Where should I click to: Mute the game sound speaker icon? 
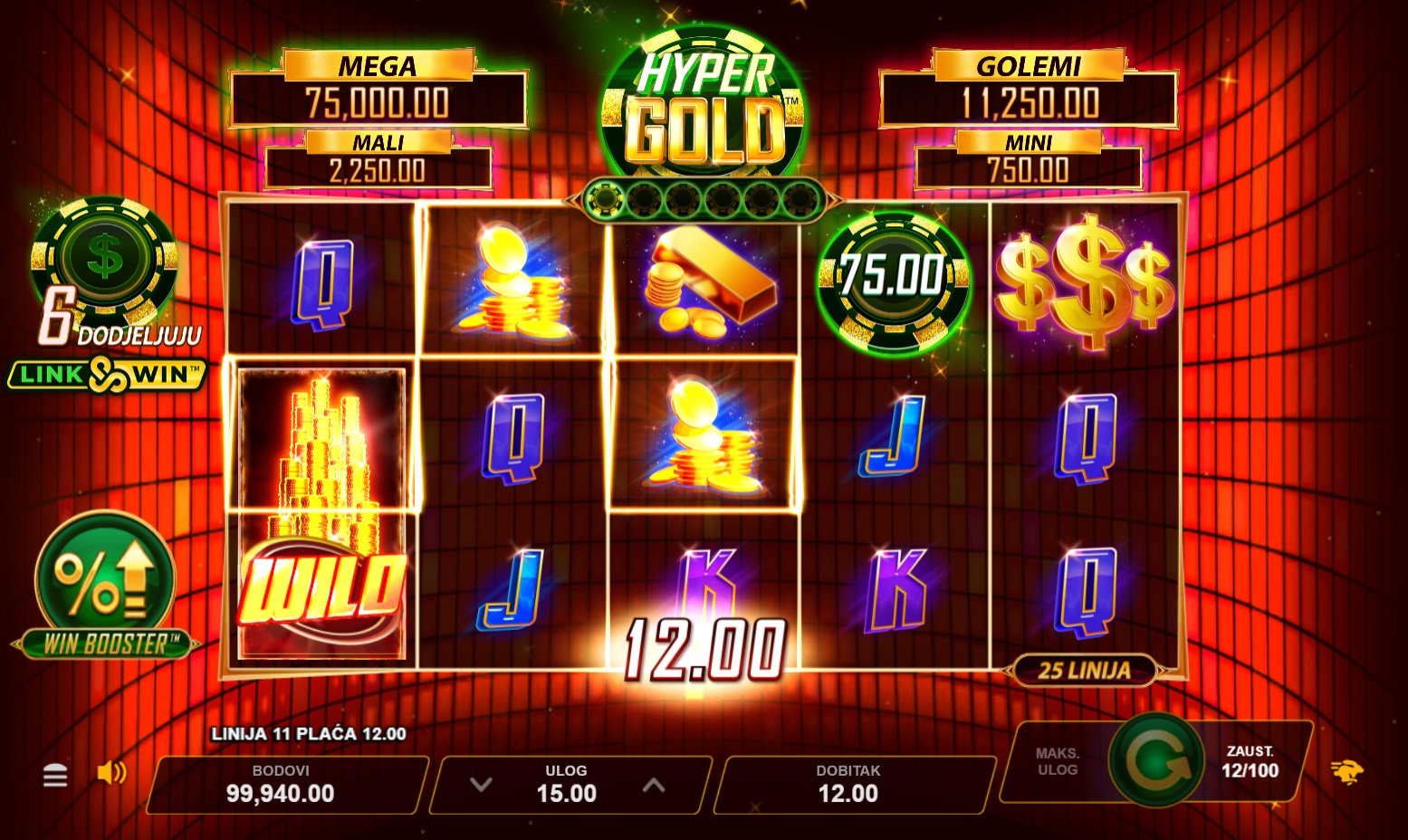112,772
